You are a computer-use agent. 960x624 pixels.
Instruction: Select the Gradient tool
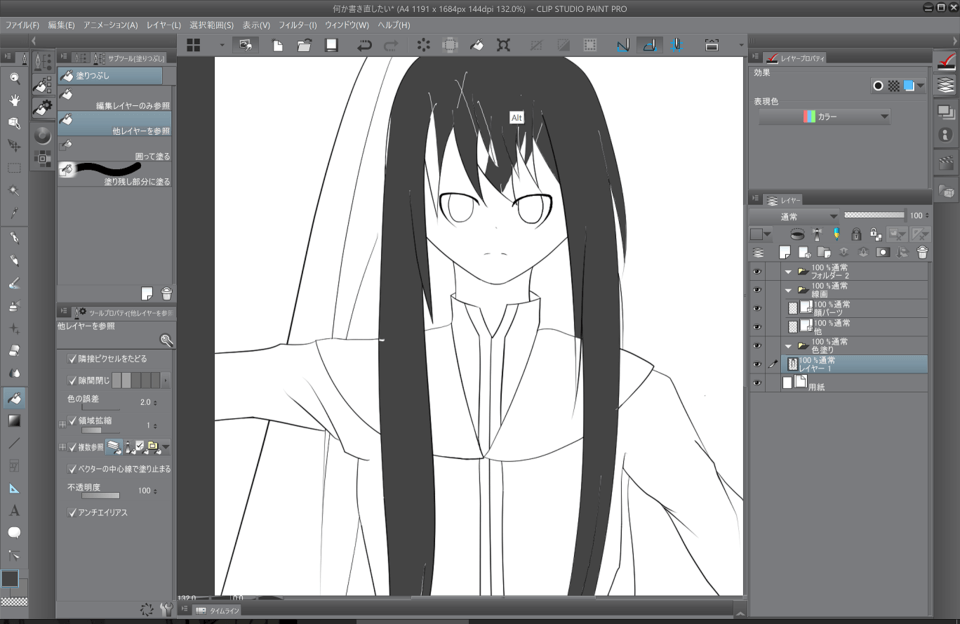(14, 420)
